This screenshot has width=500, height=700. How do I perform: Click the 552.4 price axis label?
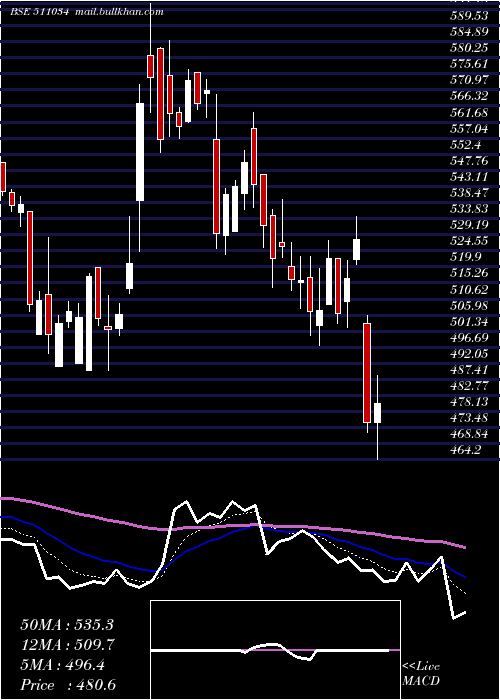pyautogui.click(x=465, y=145)
